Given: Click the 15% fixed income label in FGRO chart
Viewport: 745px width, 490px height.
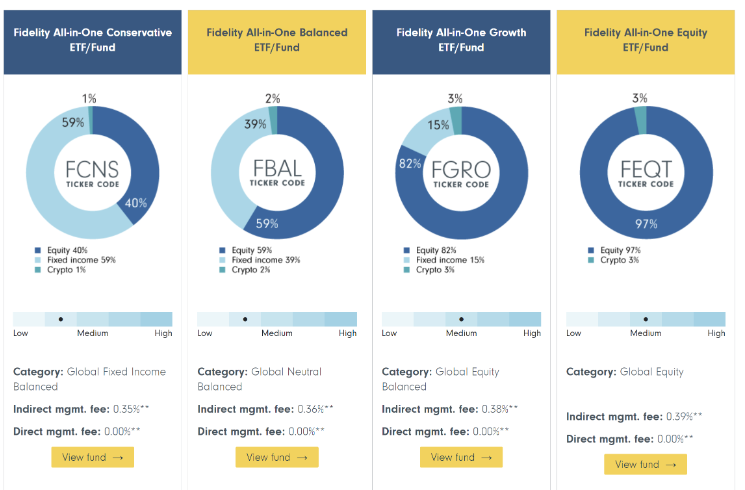Looking at the screenshot, I should 438,125.
